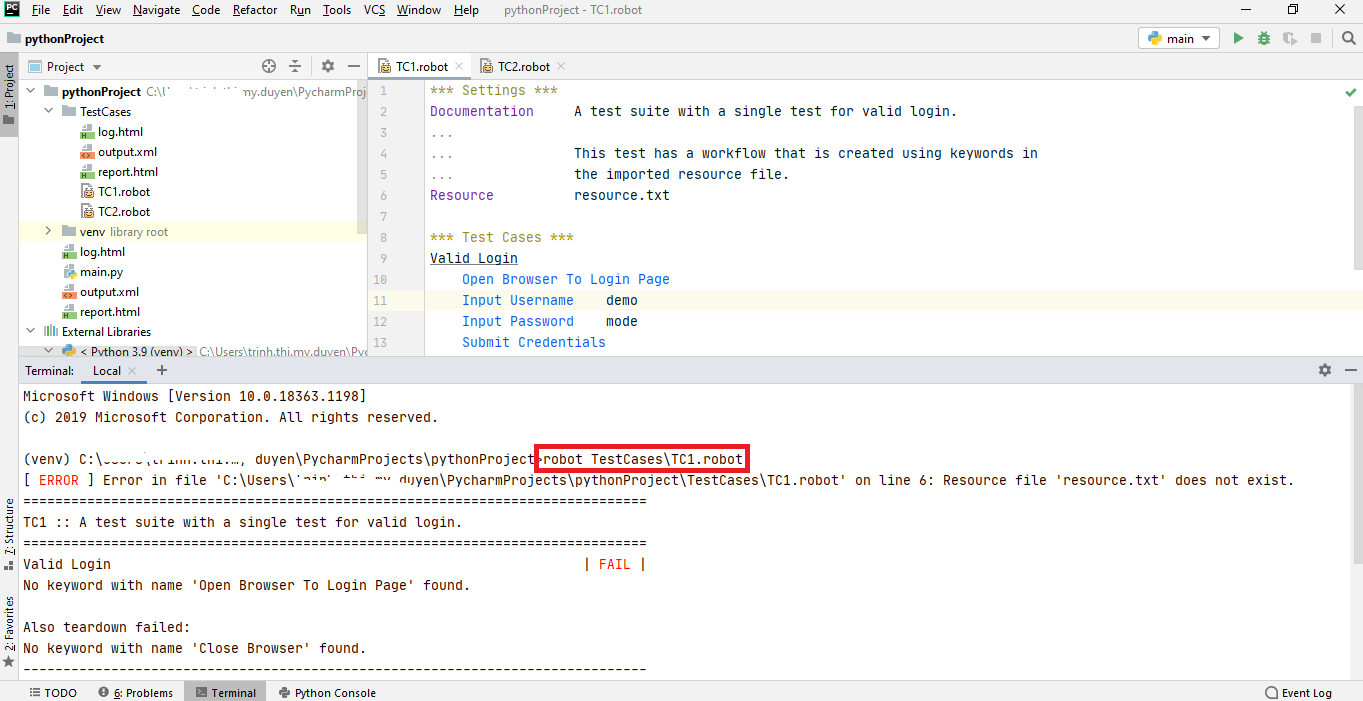Screen dimensions: 1363x701
Task: Open the Window menu
Action: point(419,10)
